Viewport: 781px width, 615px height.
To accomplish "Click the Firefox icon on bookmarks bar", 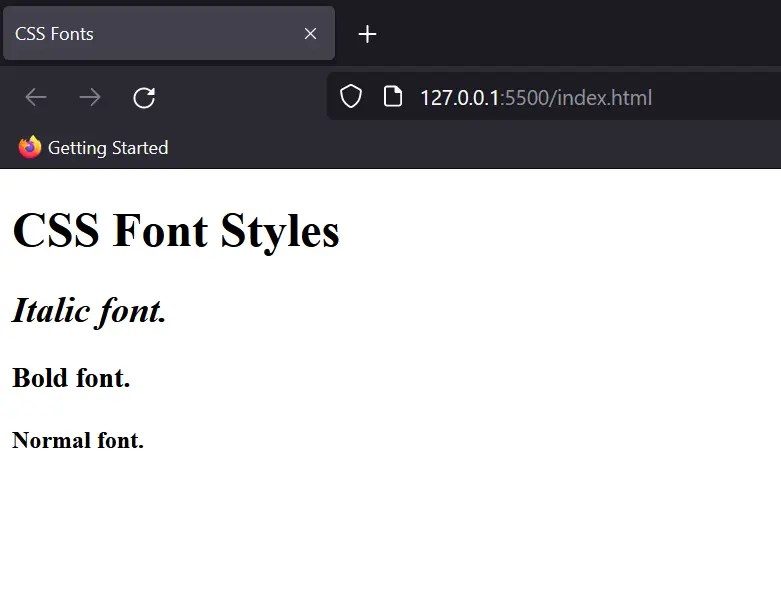I will [29, 147].
